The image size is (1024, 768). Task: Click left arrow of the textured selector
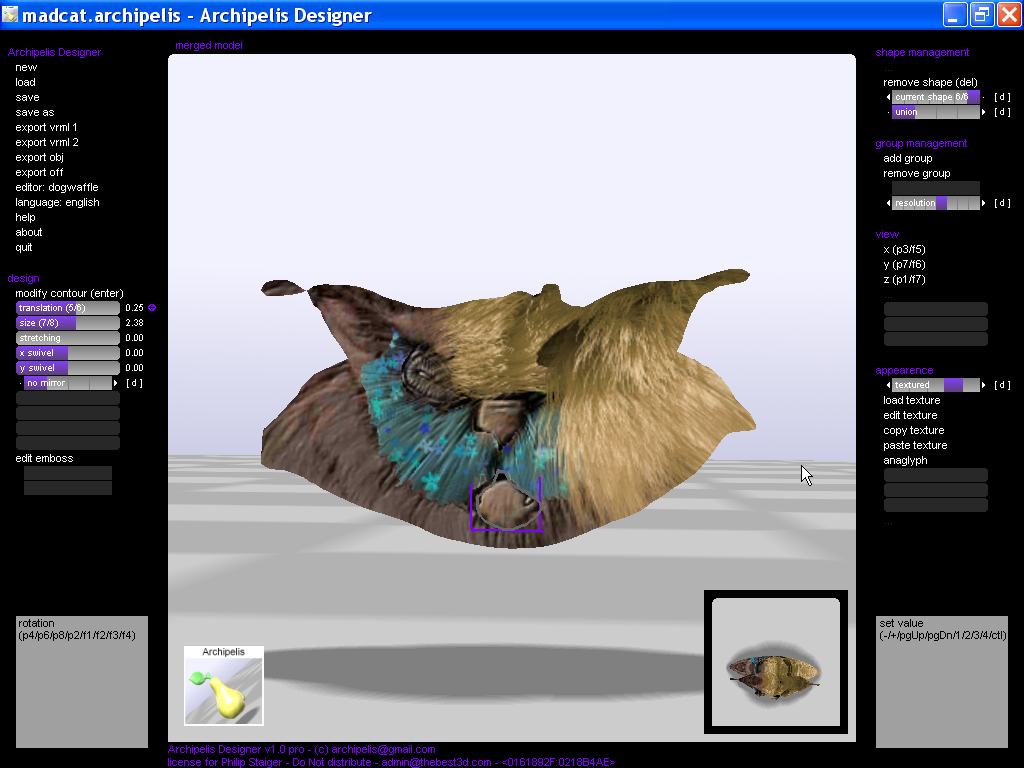(888, 385)
